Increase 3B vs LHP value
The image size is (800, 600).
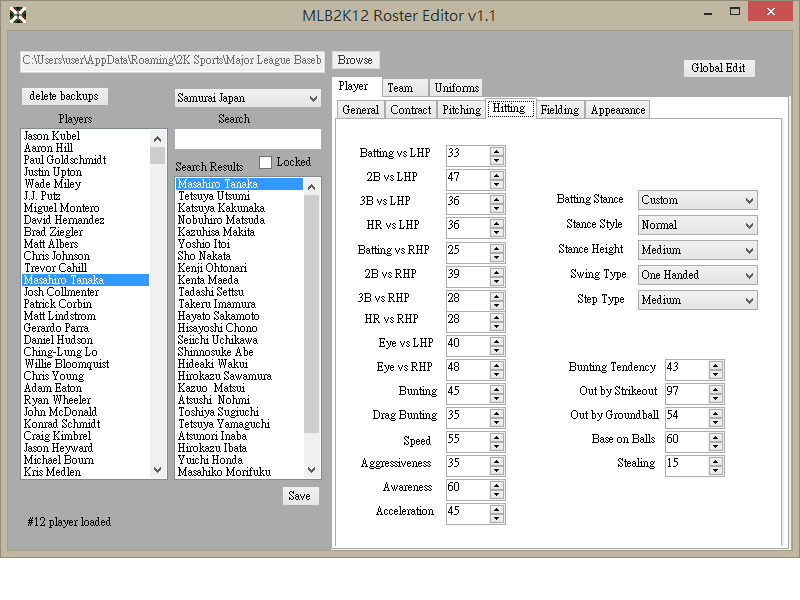496,199
